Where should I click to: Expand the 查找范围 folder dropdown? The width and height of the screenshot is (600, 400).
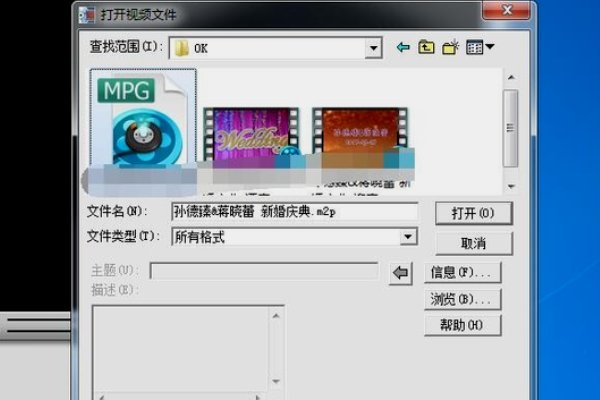point(373,48)
